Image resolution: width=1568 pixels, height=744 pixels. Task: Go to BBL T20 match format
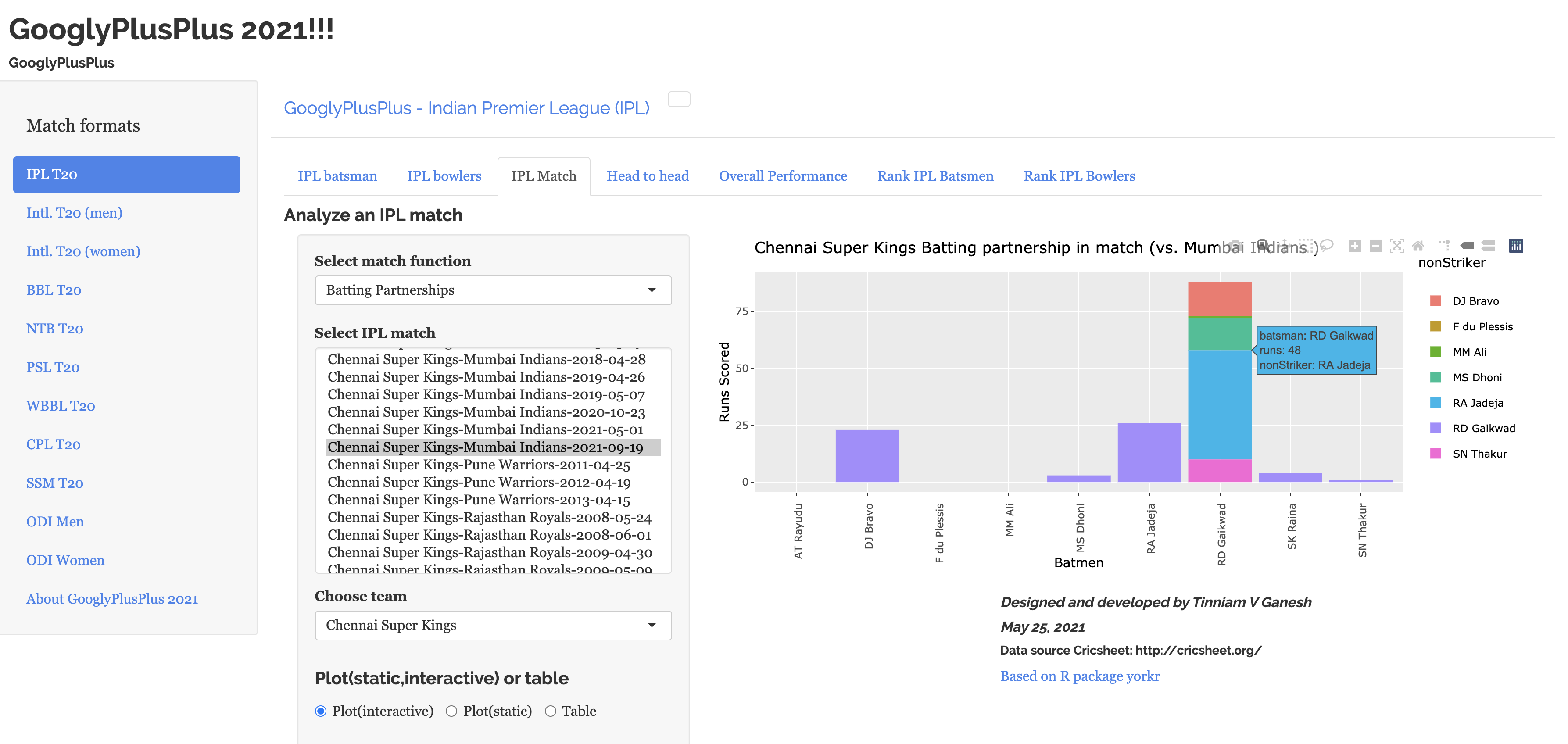click(54, 290)
